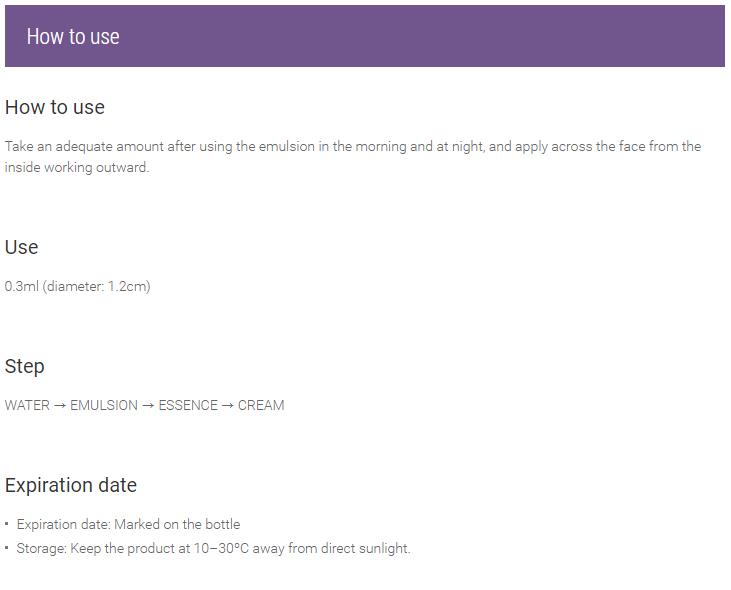Click the text "inside working outward."
The image size is (731, 590).
click(77, 167)
